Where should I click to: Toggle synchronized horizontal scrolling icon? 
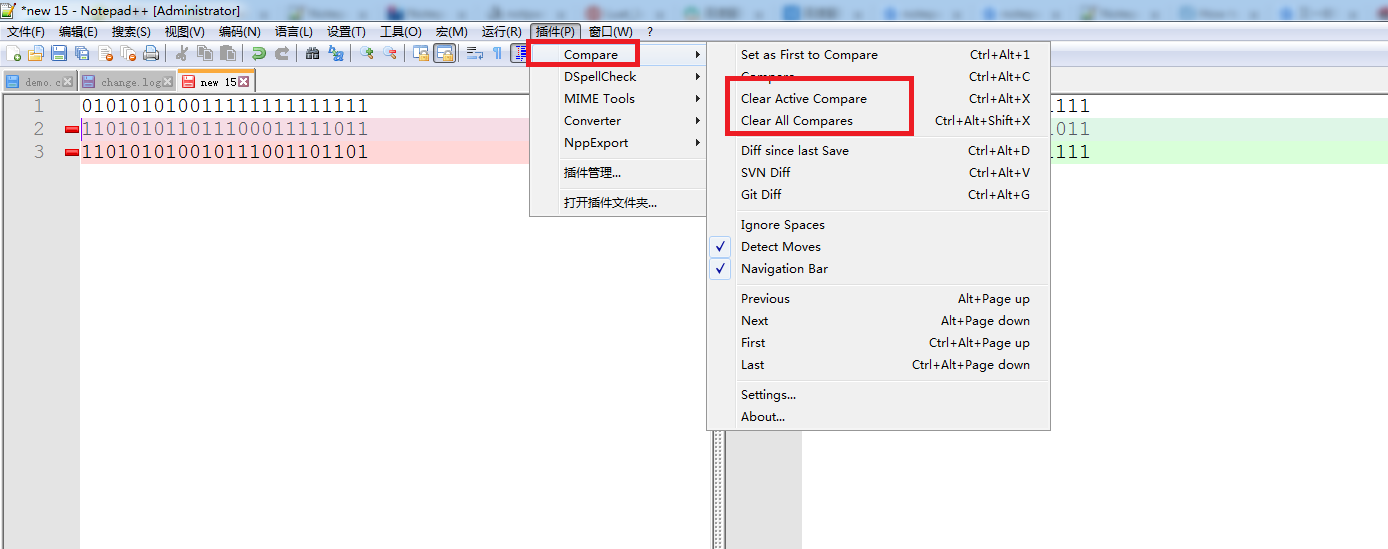[444, 53]
